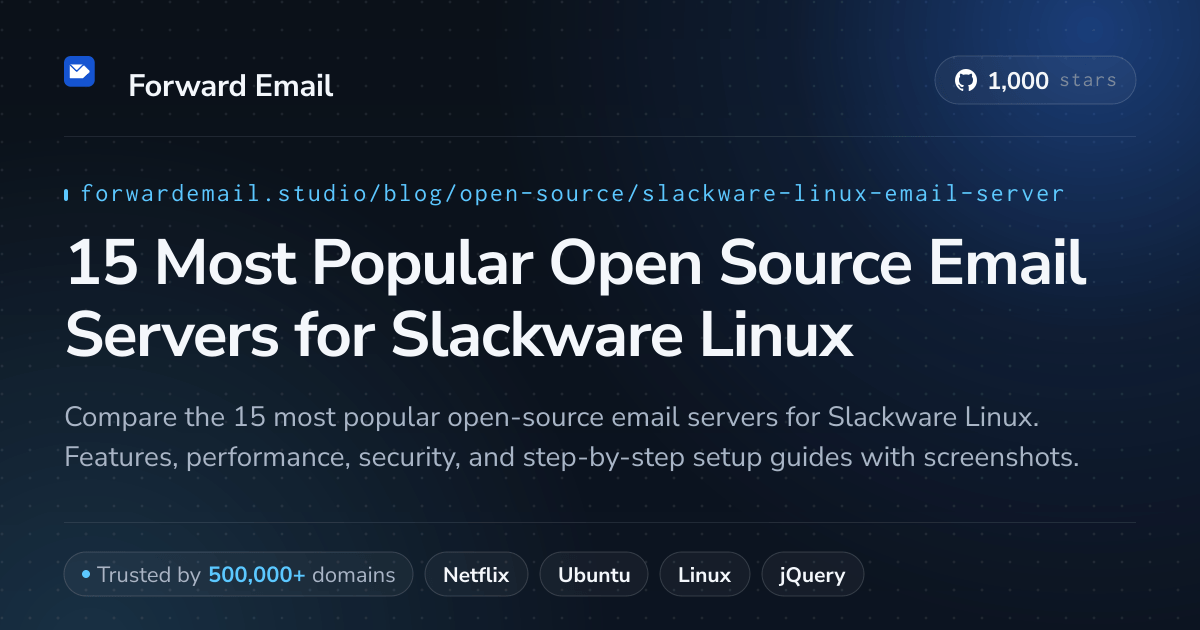Click the Compare the 15 most popular description
Screen dimensions: 1200x630
pyautogui.click(x=572, y=436)
